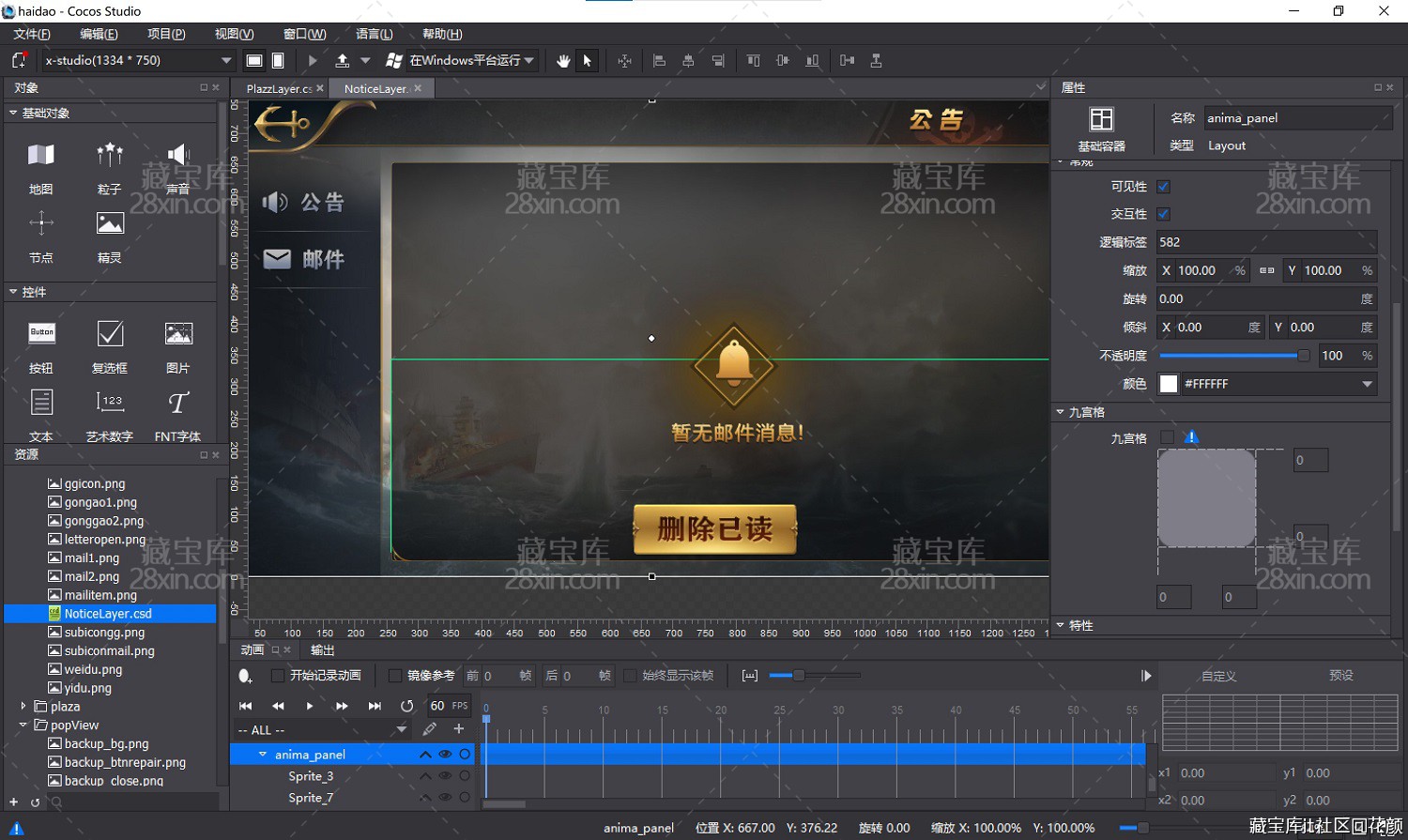1408x840 pixels.
Task: Click the Mail (邮件) tab on canvas
Action: tap(307, 259)
